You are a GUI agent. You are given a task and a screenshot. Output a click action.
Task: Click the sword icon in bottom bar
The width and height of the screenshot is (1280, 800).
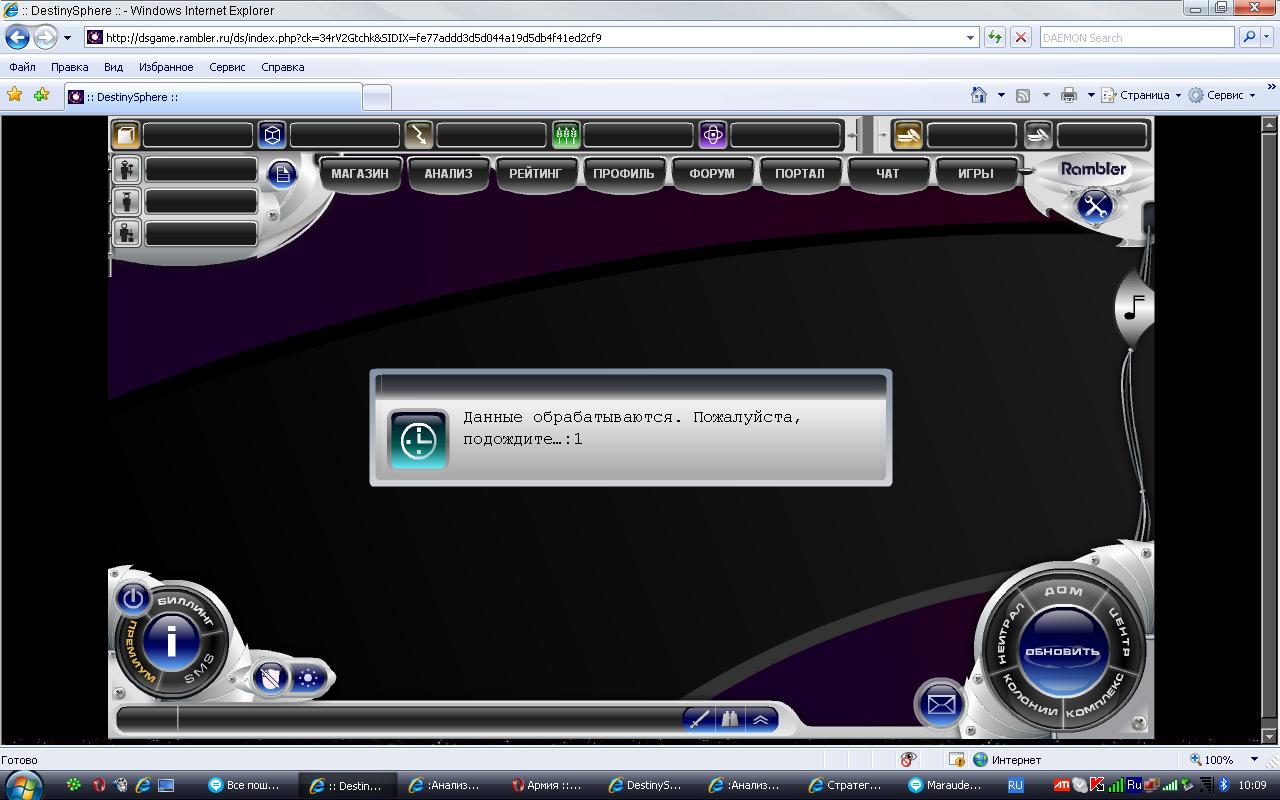point(699,718)
